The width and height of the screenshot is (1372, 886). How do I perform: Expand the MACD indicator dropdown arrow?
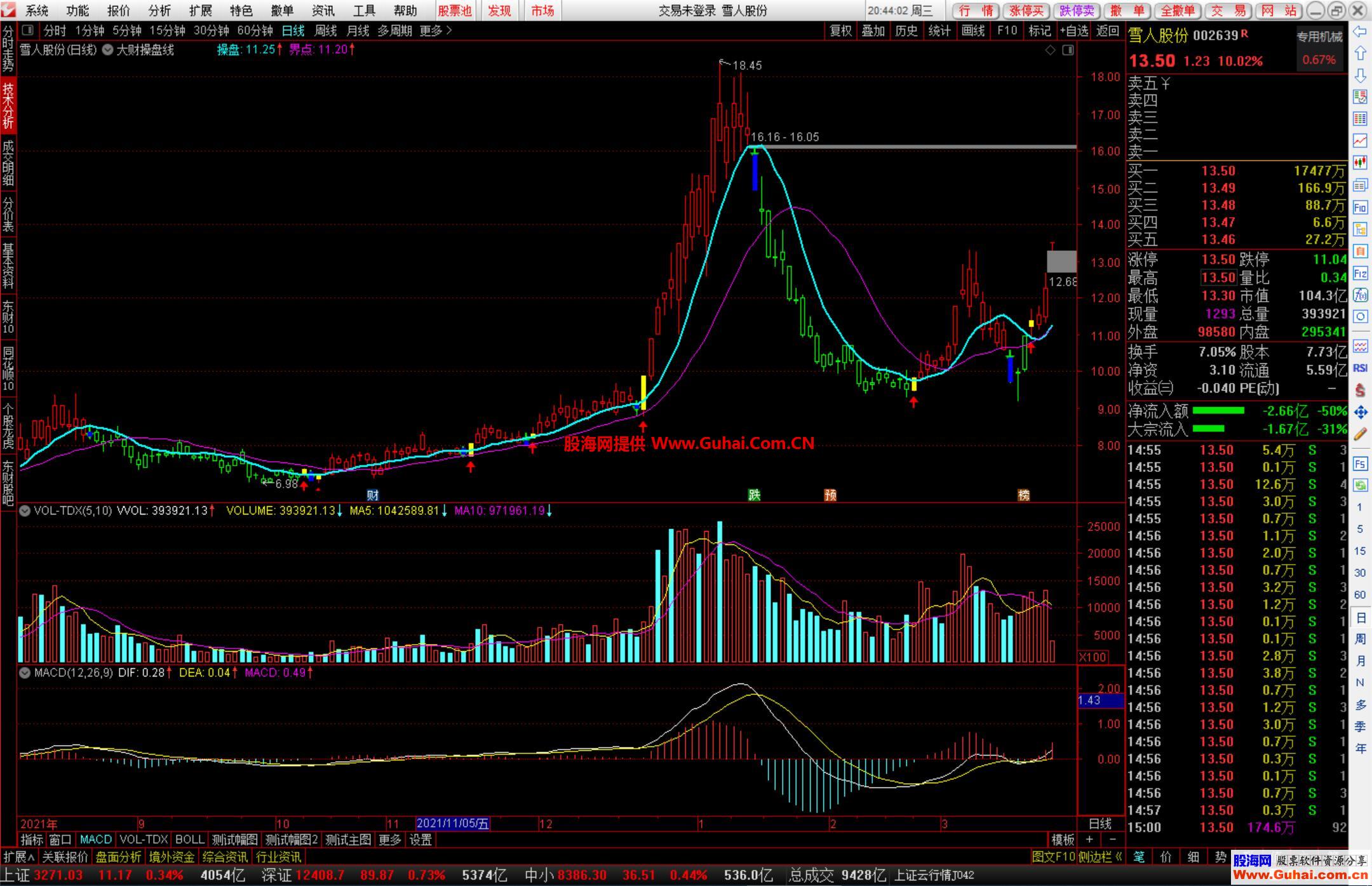tap(25, 672)
